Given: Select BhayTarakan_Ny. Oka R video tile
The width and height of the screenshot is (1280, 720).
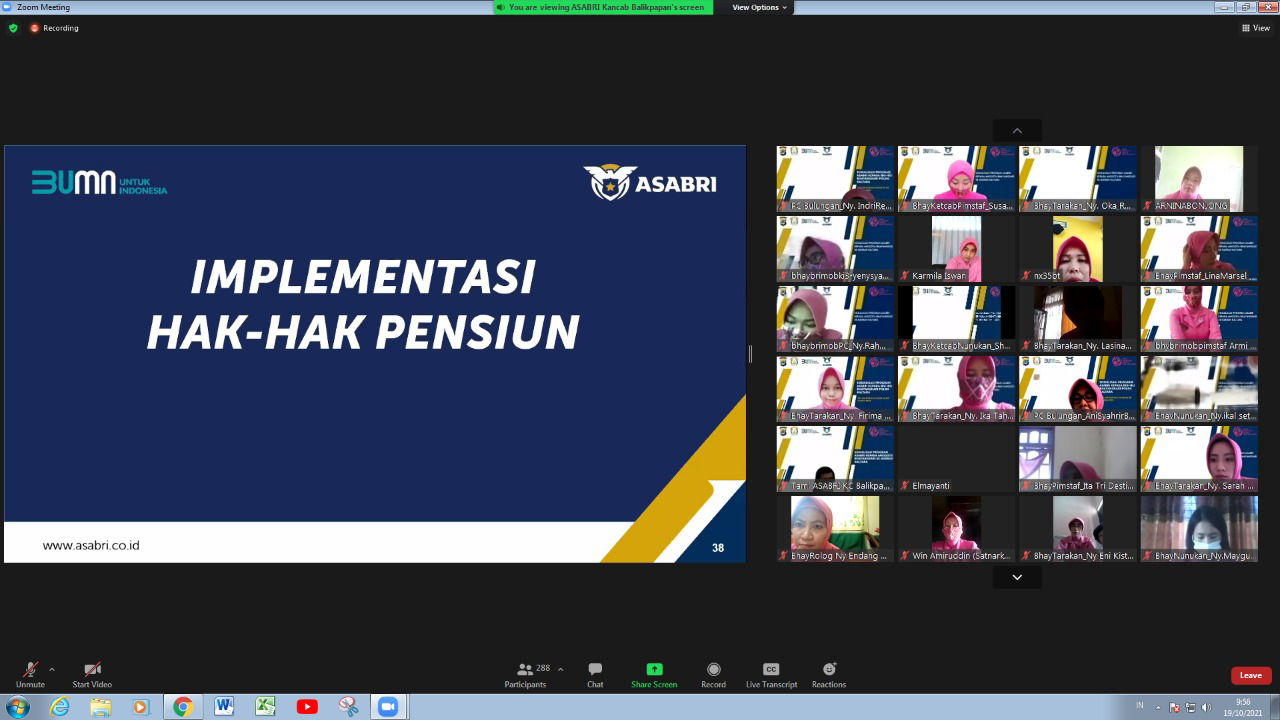Looking at the screenshot, I should point(1078,179).
